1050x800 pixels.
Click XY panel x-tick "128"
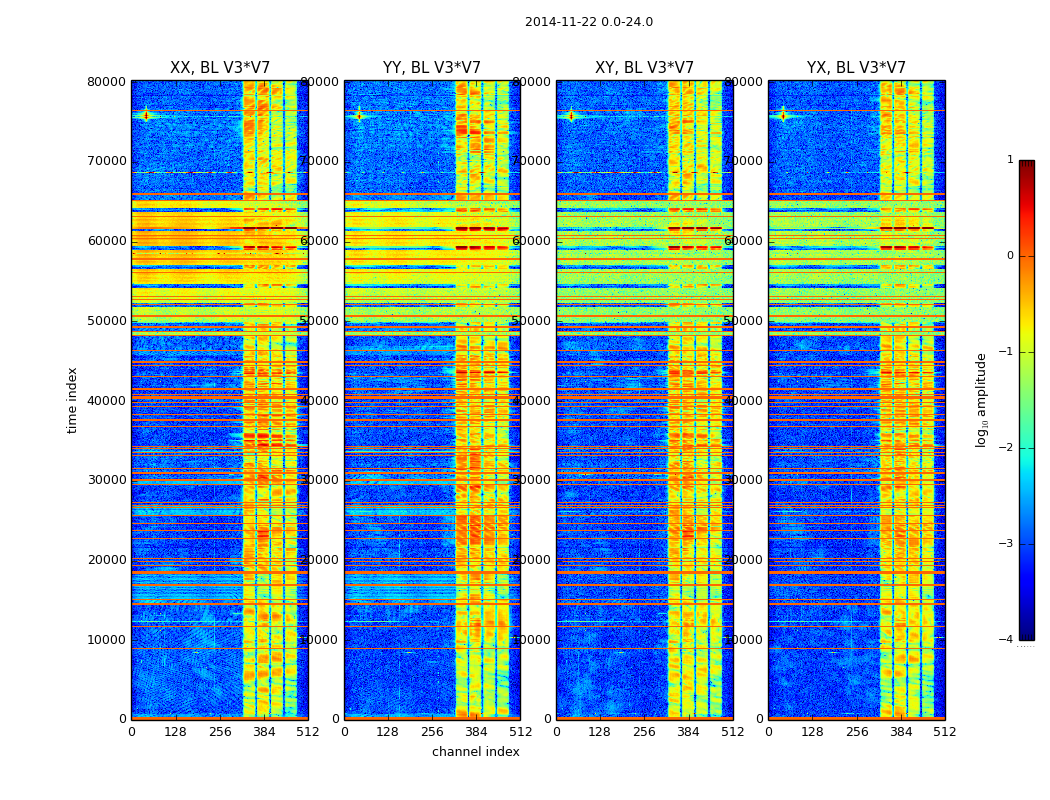[600, 732]
